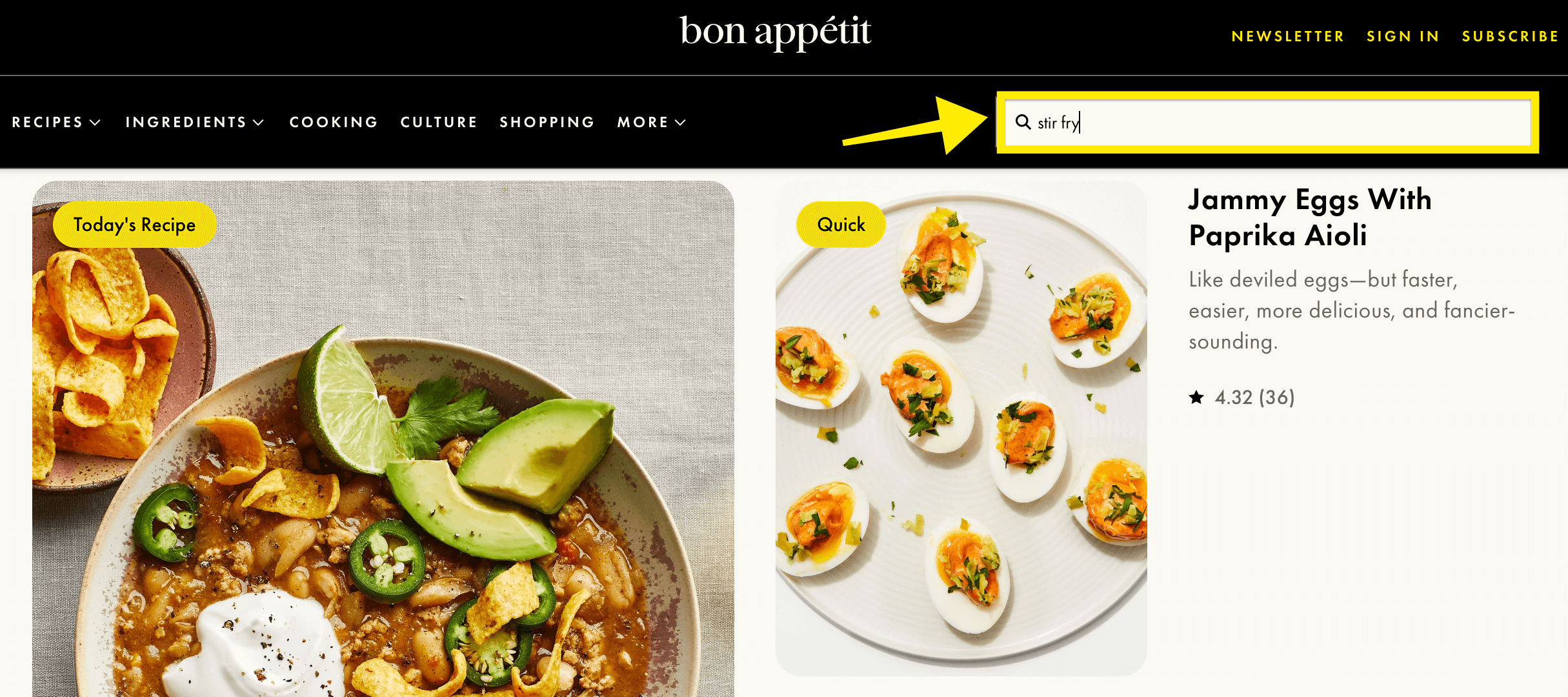1568x697 pixels.
Task: Click the Newsletter link
Action: coord(1288,36)
